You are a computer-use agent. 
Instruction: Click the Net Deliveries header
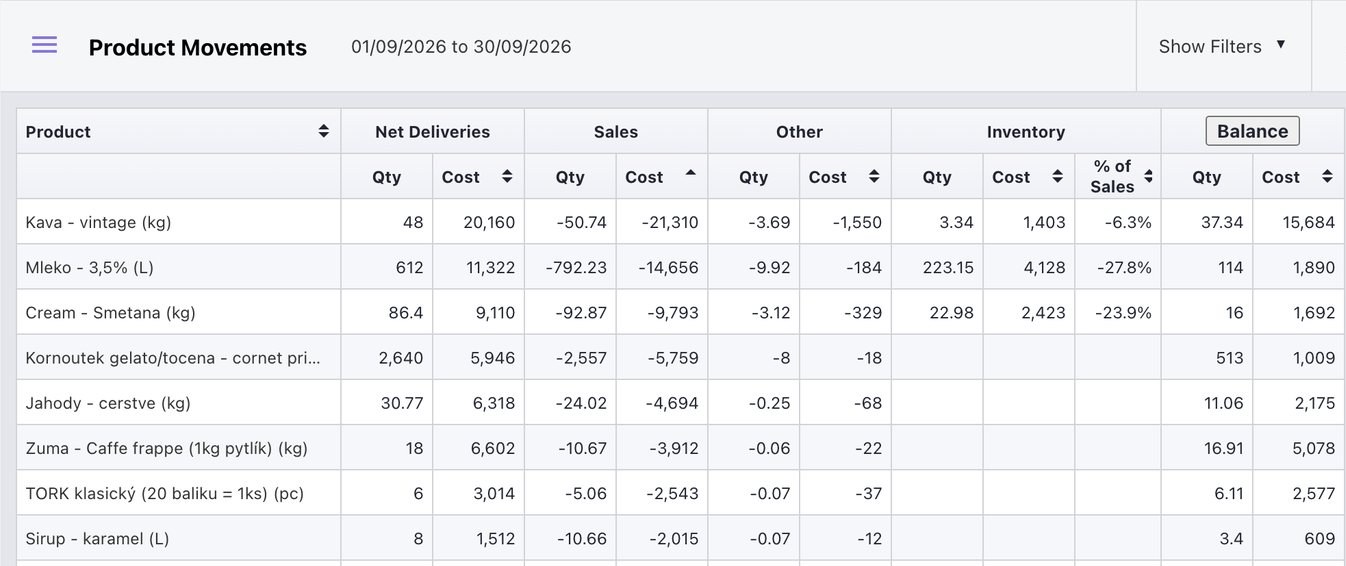pos(432,131)
